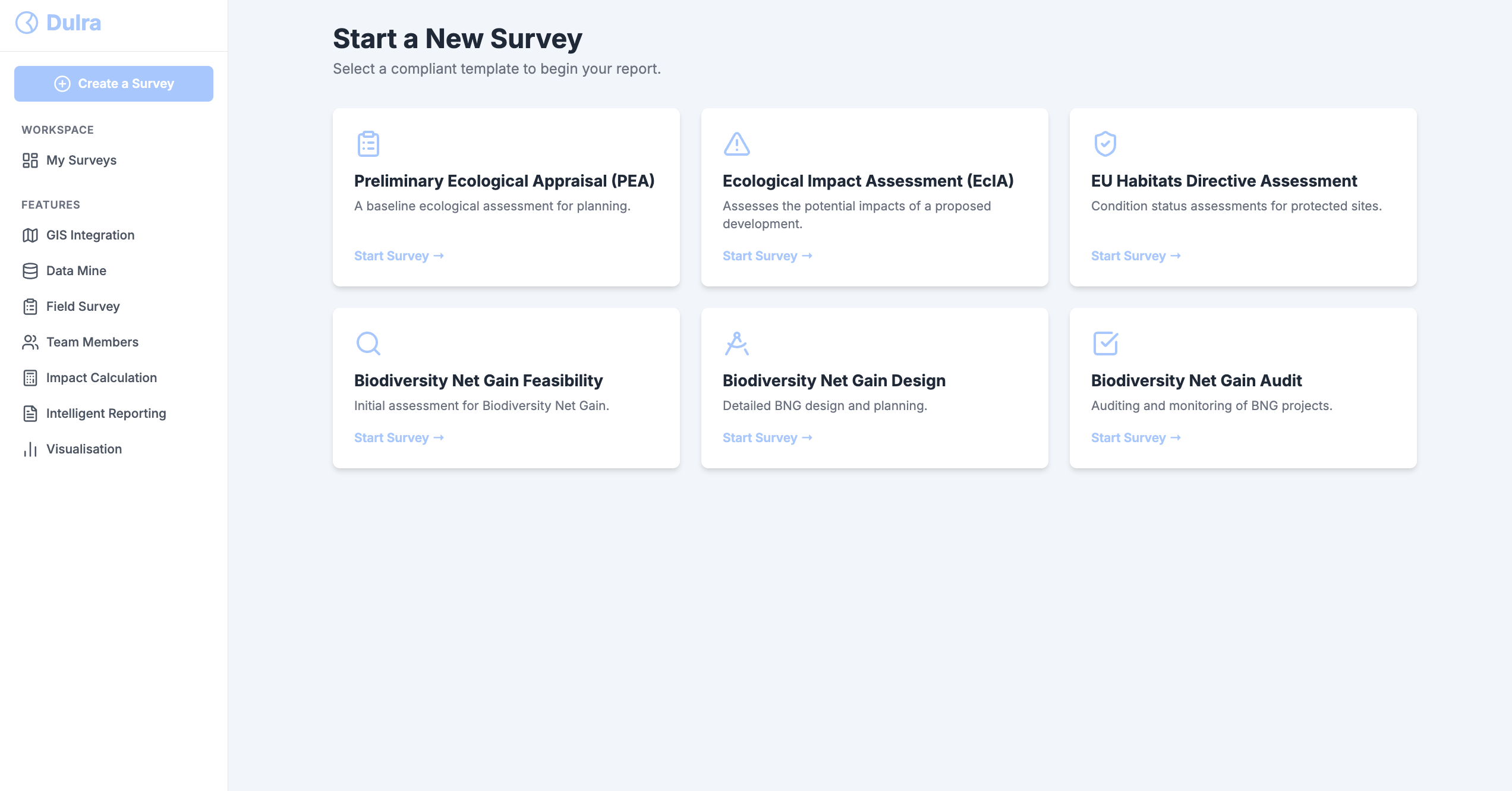The width and height of the screenshot is (1512, 791).
Task: Open Intelligent Reporting from sidebar
Action: [x=106, y=414]
